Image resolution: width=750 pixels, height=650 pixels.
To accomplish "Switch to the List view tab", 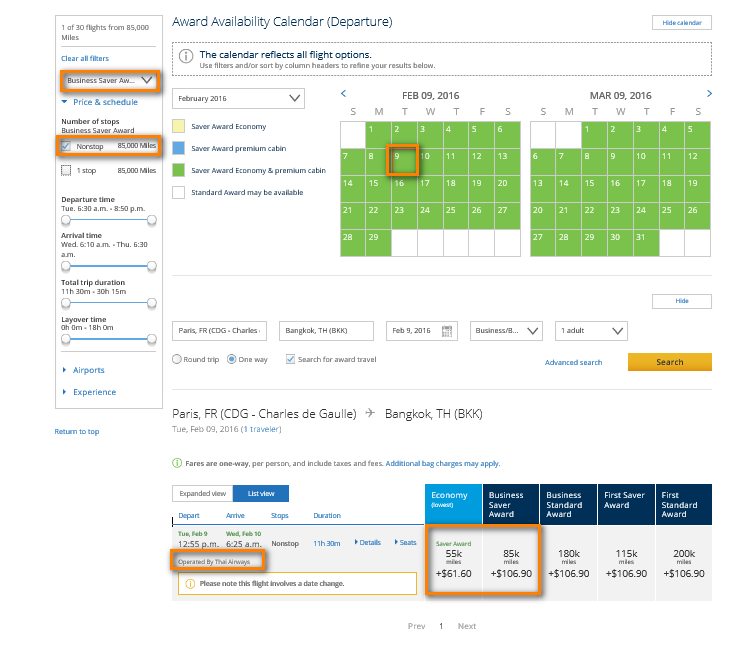I will pos(260,493).
